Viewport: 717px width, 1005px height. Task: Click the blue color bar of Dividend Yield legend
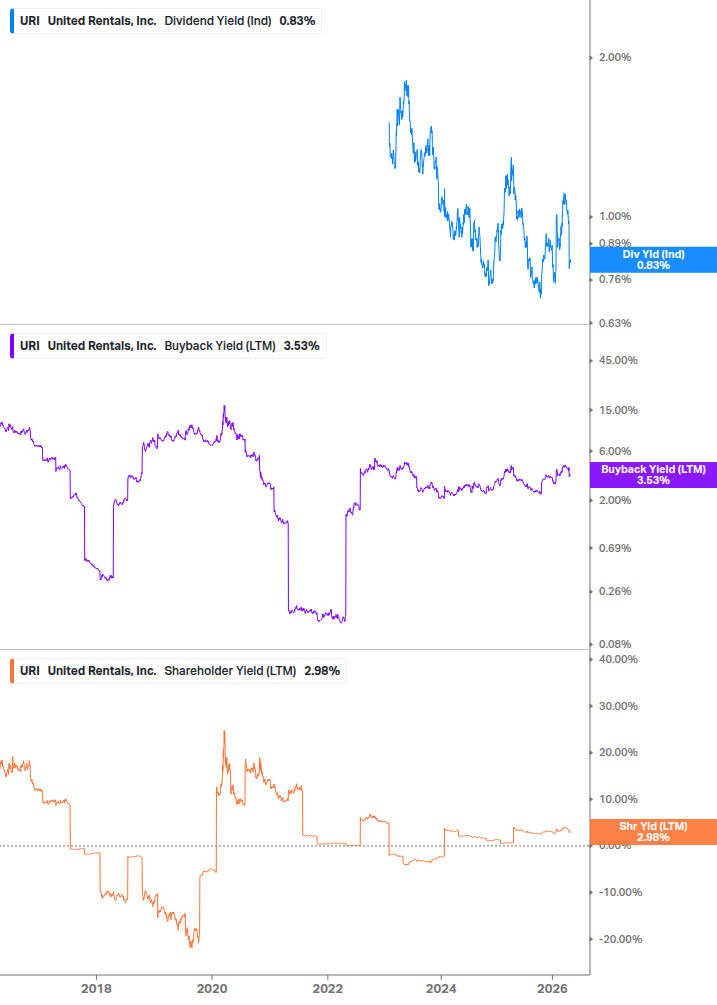[x=12, y=21]
